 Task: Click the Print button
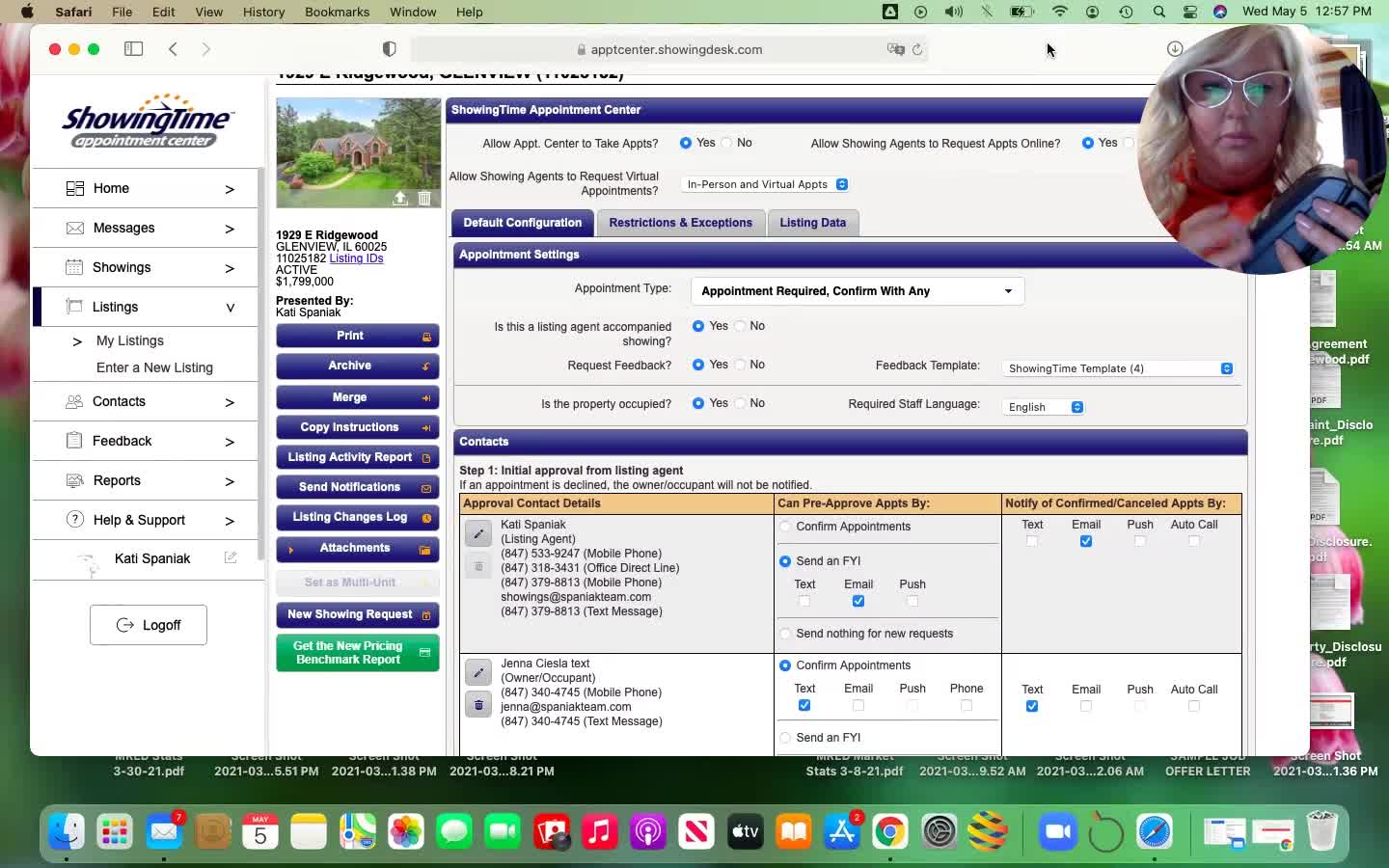(x=358, y=336)
